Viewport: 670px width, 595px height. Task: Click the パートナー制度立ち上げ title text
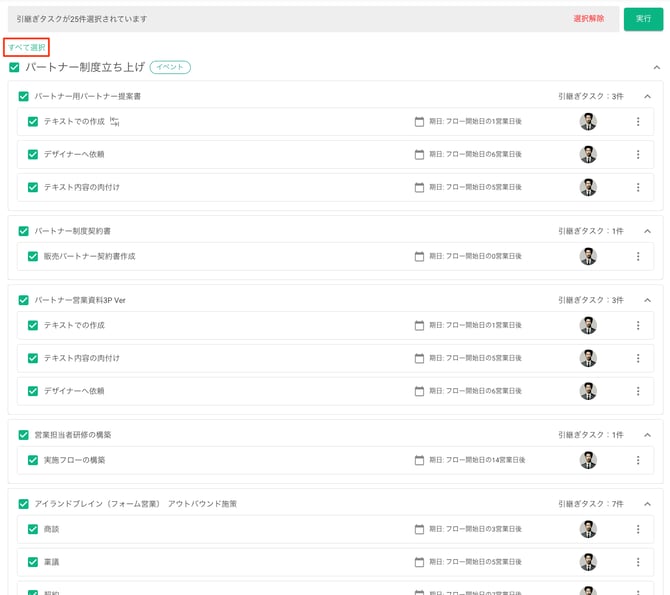[85, 67]
